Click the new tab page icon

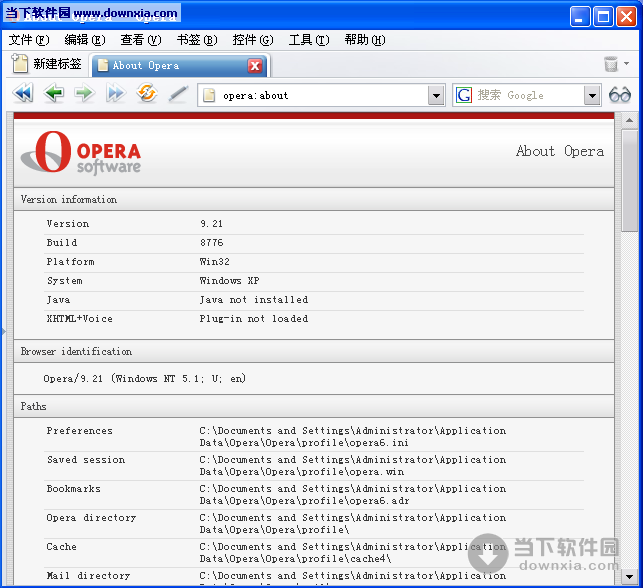click(19, 63)
